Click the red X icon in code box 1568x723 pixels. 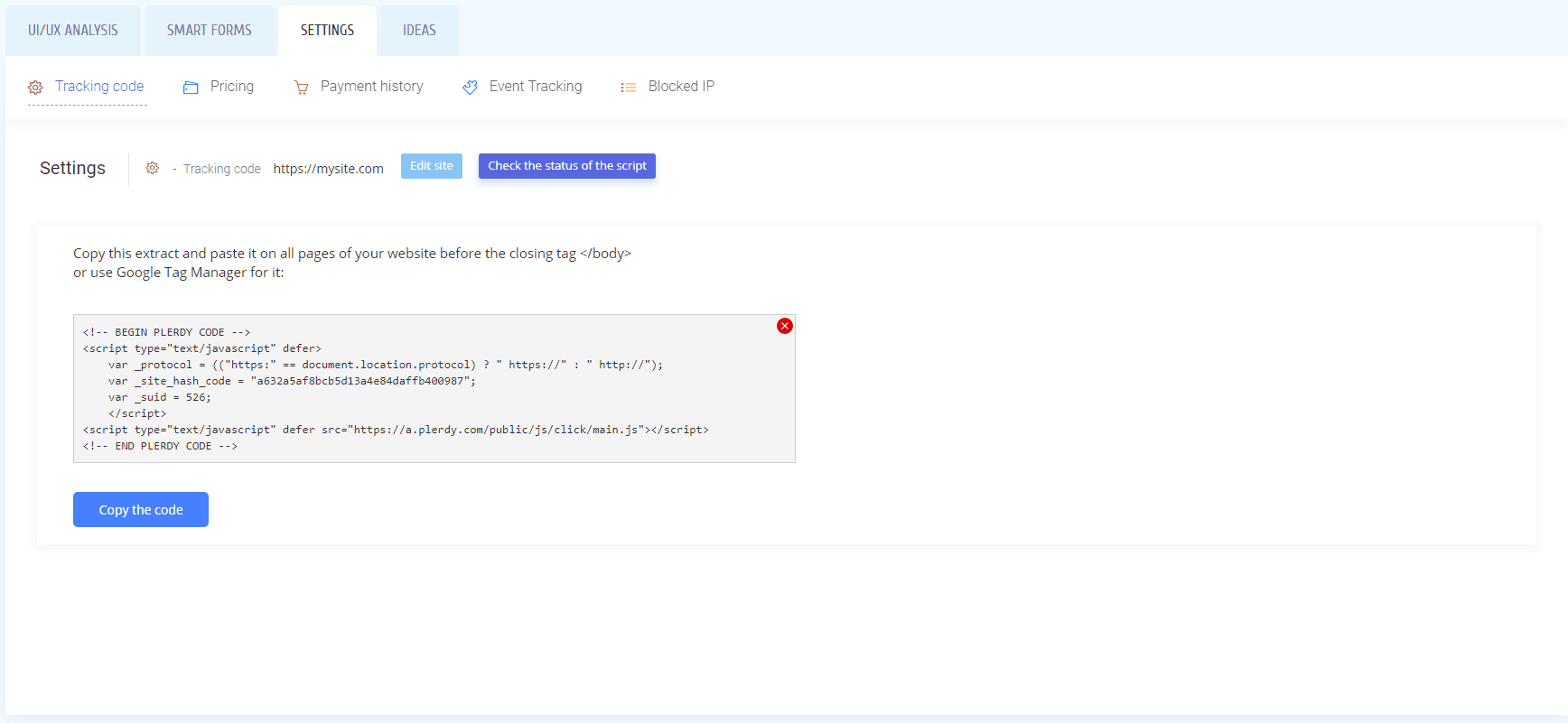(x=785, y=326)
